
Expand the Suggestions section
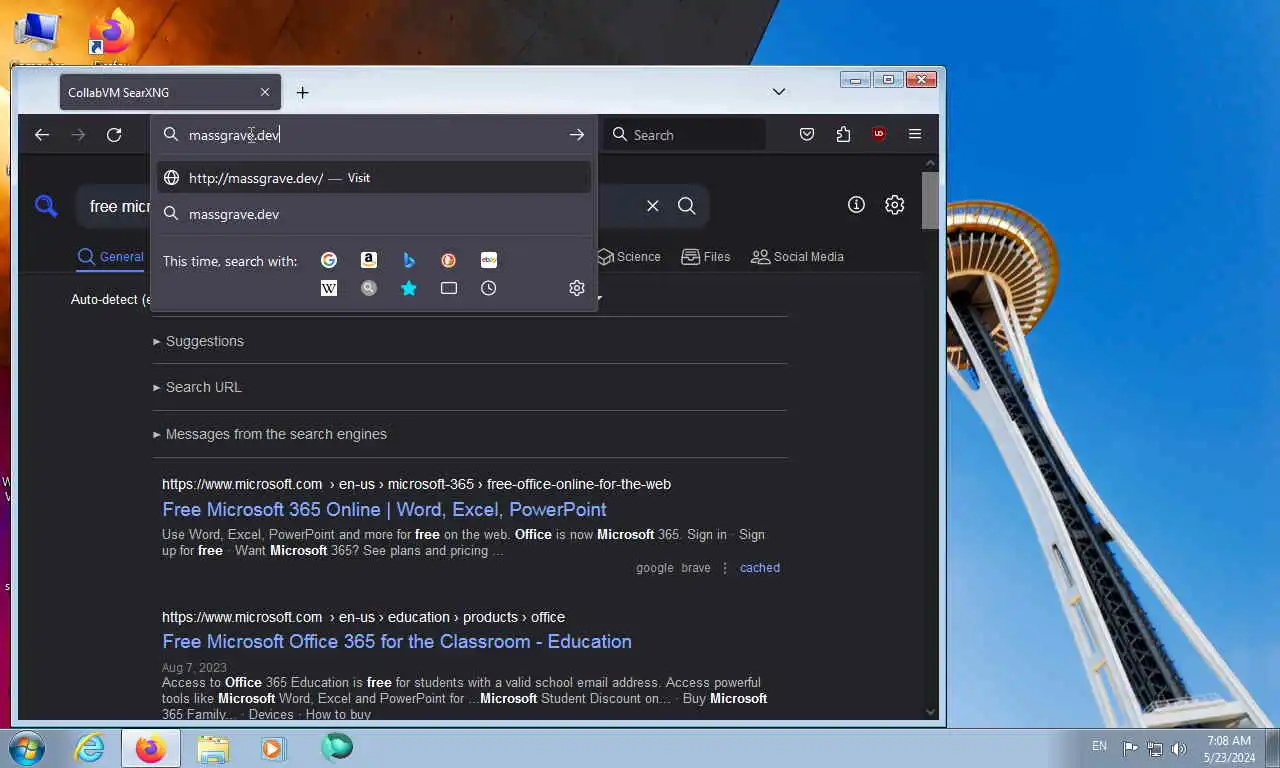click(x=198, y=341)
